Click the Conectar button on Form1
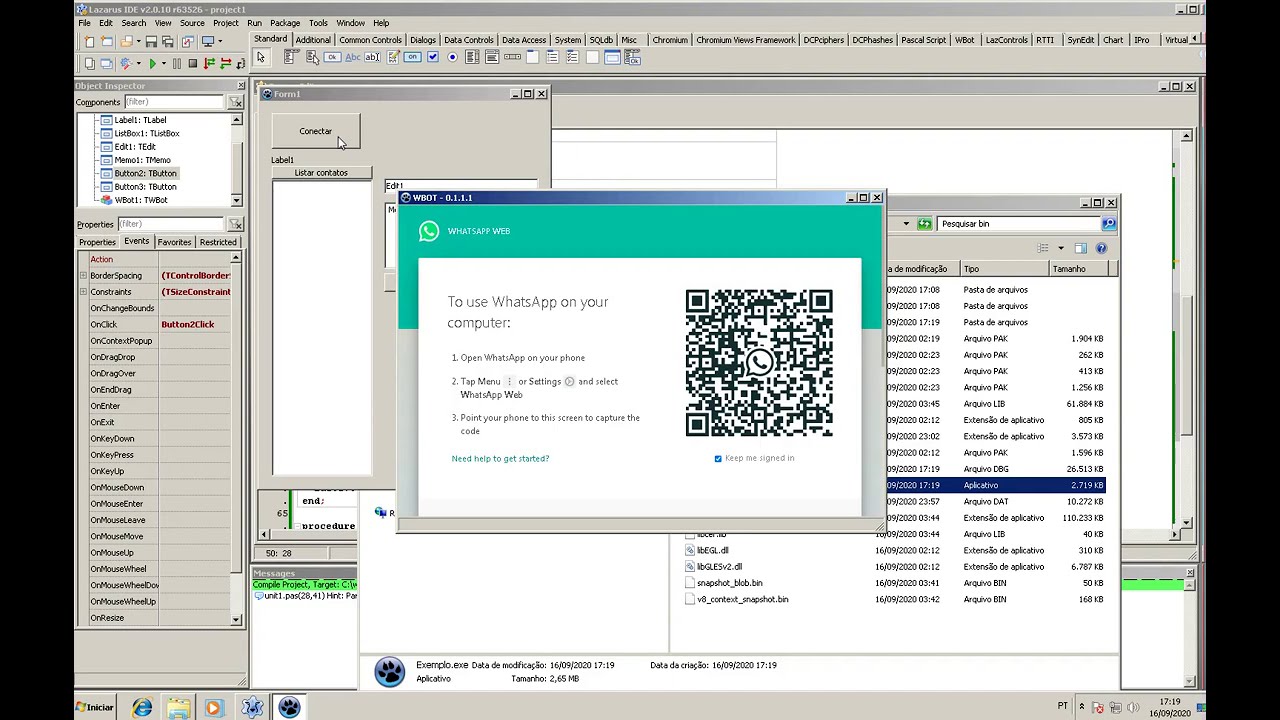 (315, 131)
